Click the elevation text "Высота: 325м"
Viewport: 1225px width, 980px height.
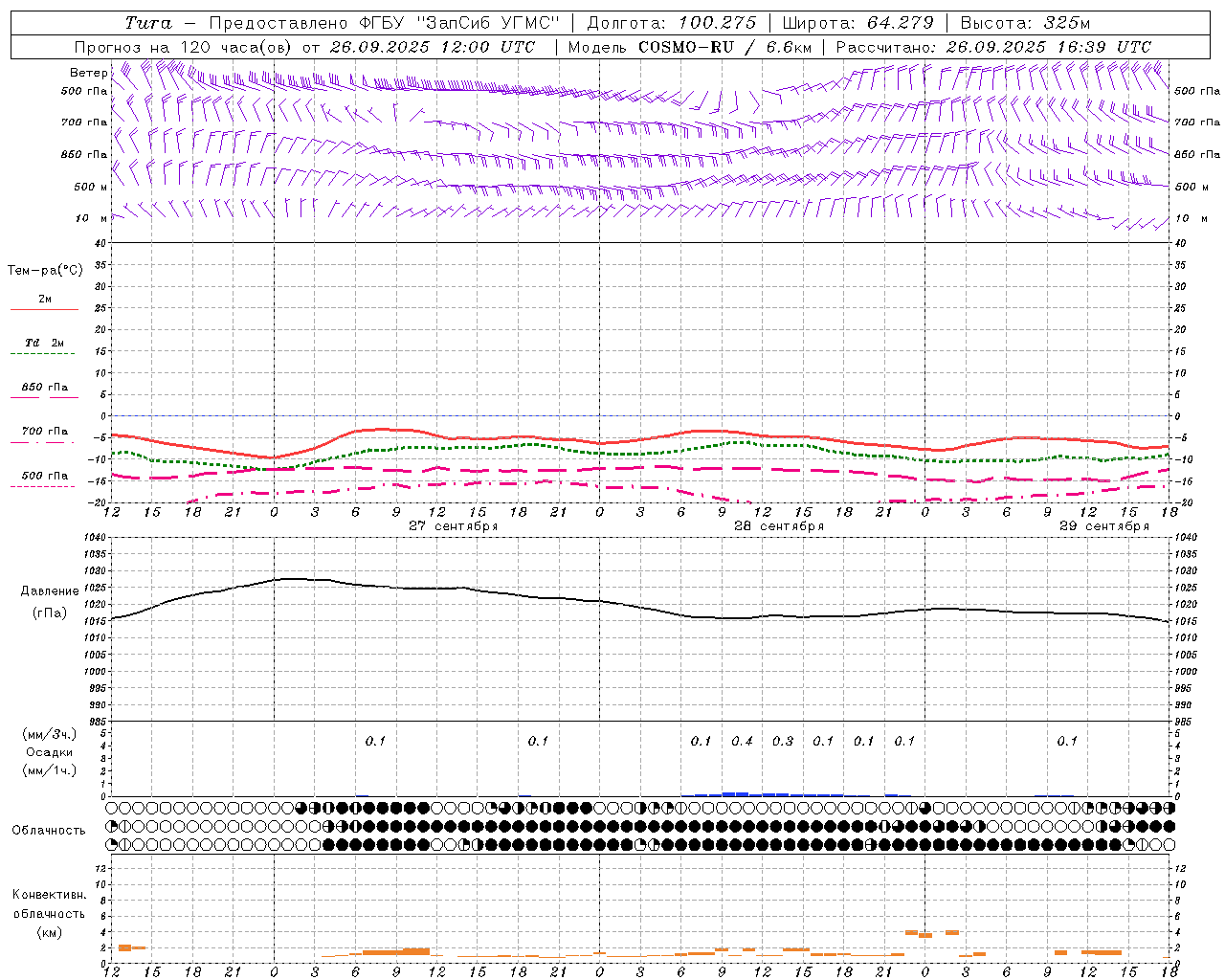point(1025,23)
